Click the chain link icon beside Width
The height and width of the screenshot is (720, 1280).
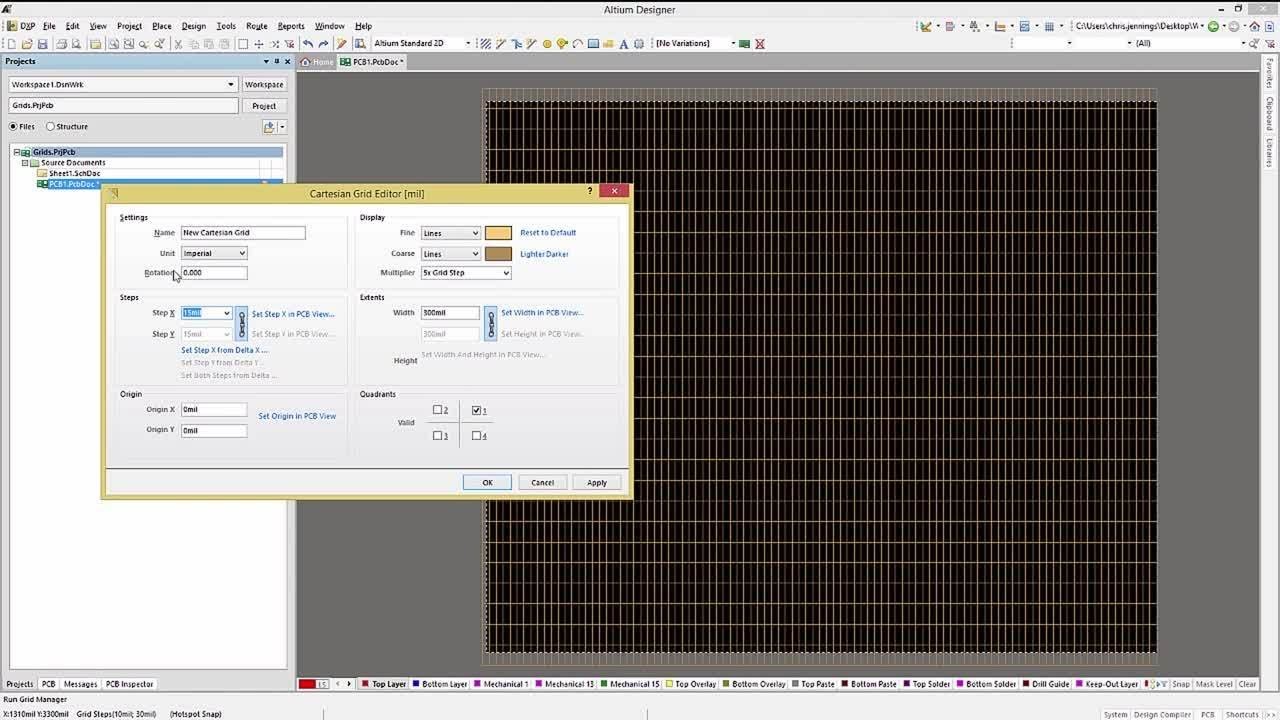tap(490, 323)
